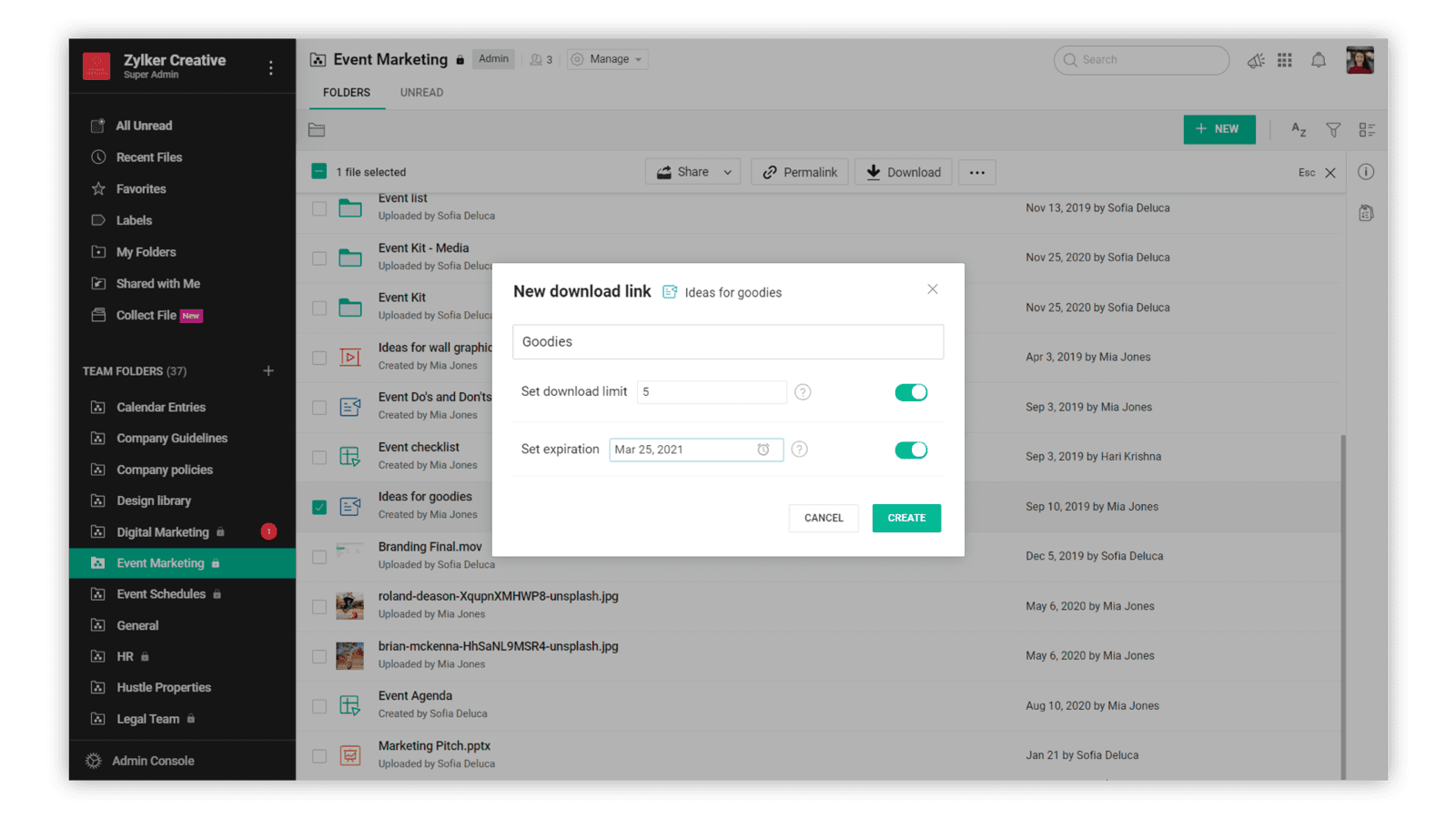Open the filter funnel icon
This screenshot has width=1456, height=819.
point(1332,130)
